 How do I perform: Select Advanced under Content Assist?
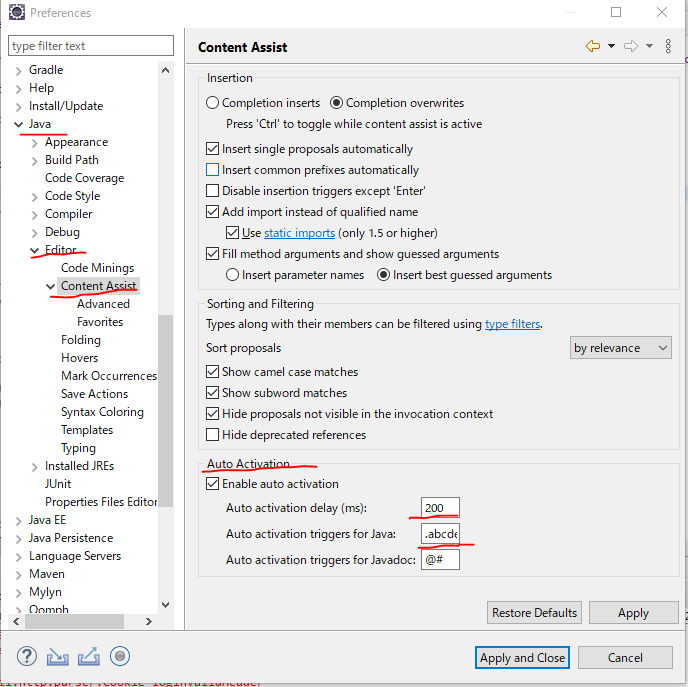pyautogui.click(x=104, y=304)
